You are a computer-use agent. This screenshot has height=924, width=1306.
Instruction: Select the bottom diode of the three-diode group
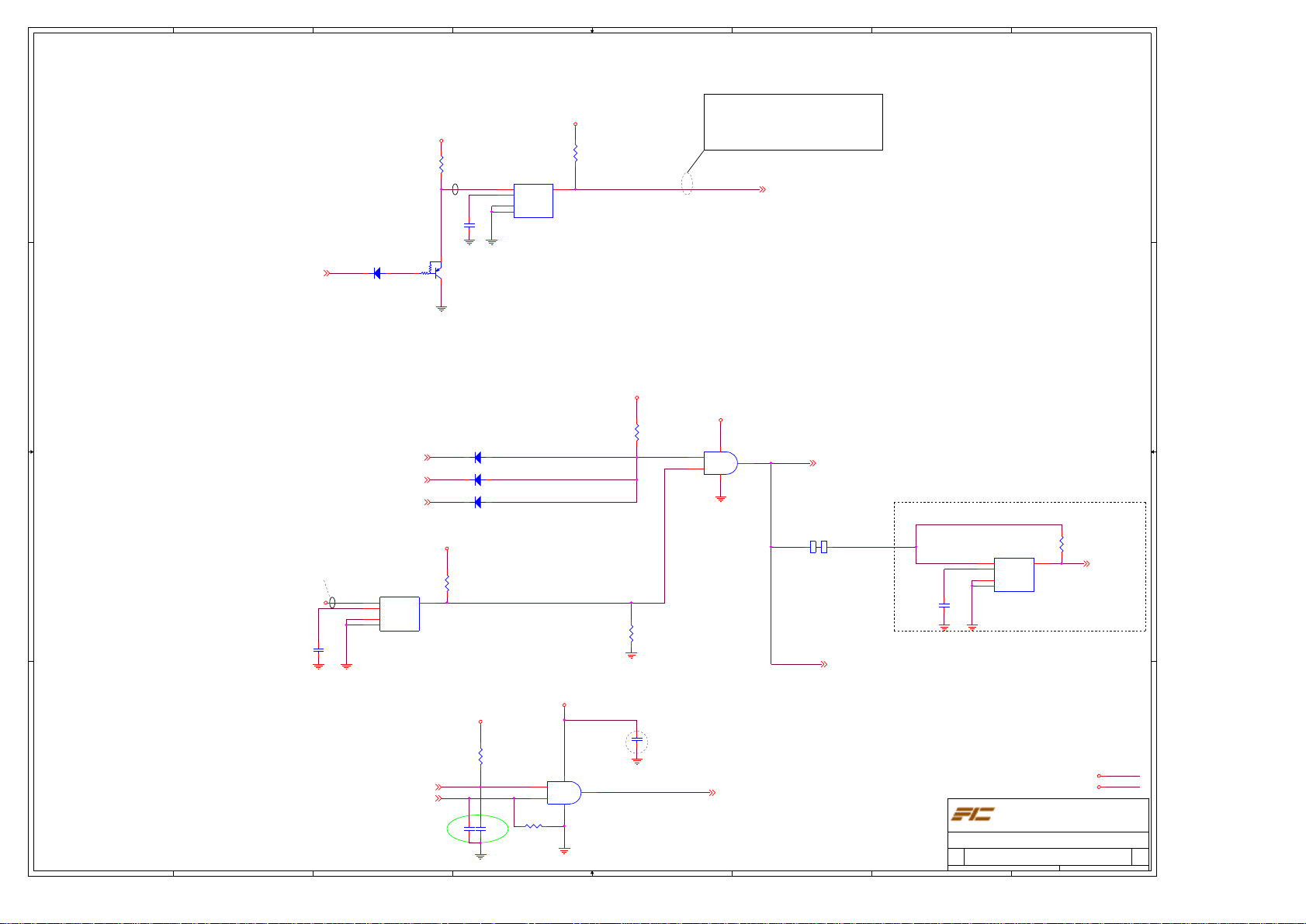pos(477,503)
